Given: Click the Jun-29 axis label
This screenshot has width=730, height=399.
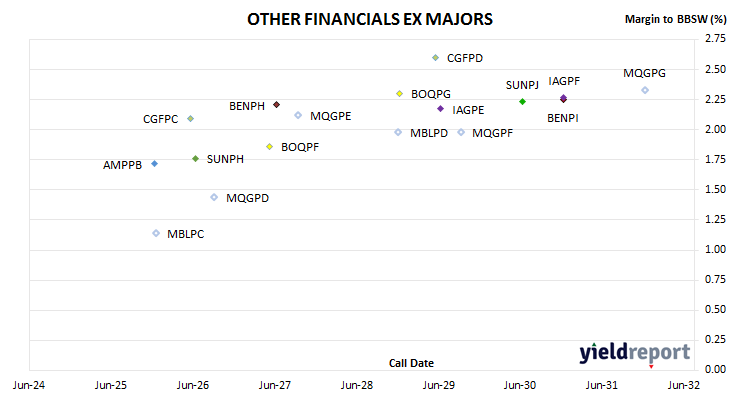Looking at the screenshot, I should pos(439,385).
